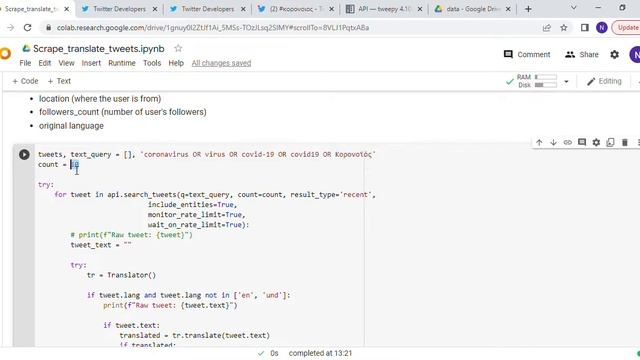640x360 pixels.
Task: Open All changes saved revision history
Action: click(221, 63)
